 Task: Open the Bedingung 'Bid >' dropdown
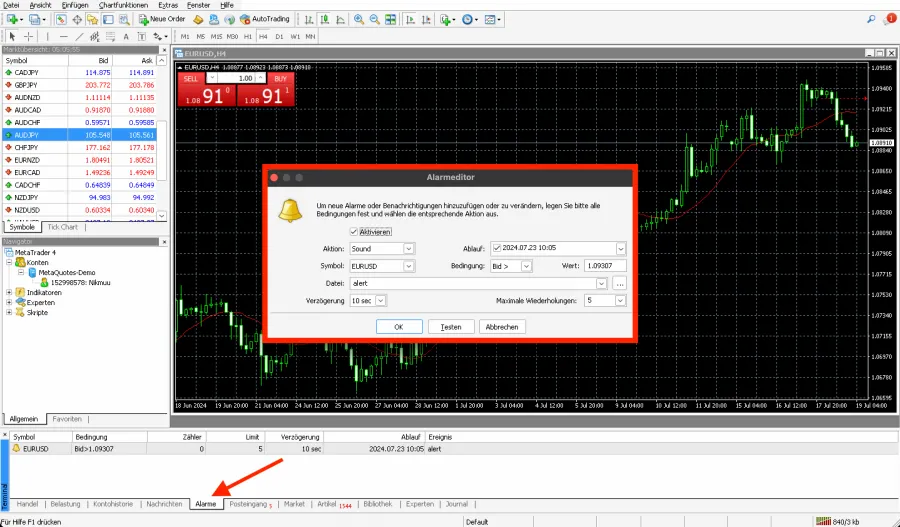point(526,266)
